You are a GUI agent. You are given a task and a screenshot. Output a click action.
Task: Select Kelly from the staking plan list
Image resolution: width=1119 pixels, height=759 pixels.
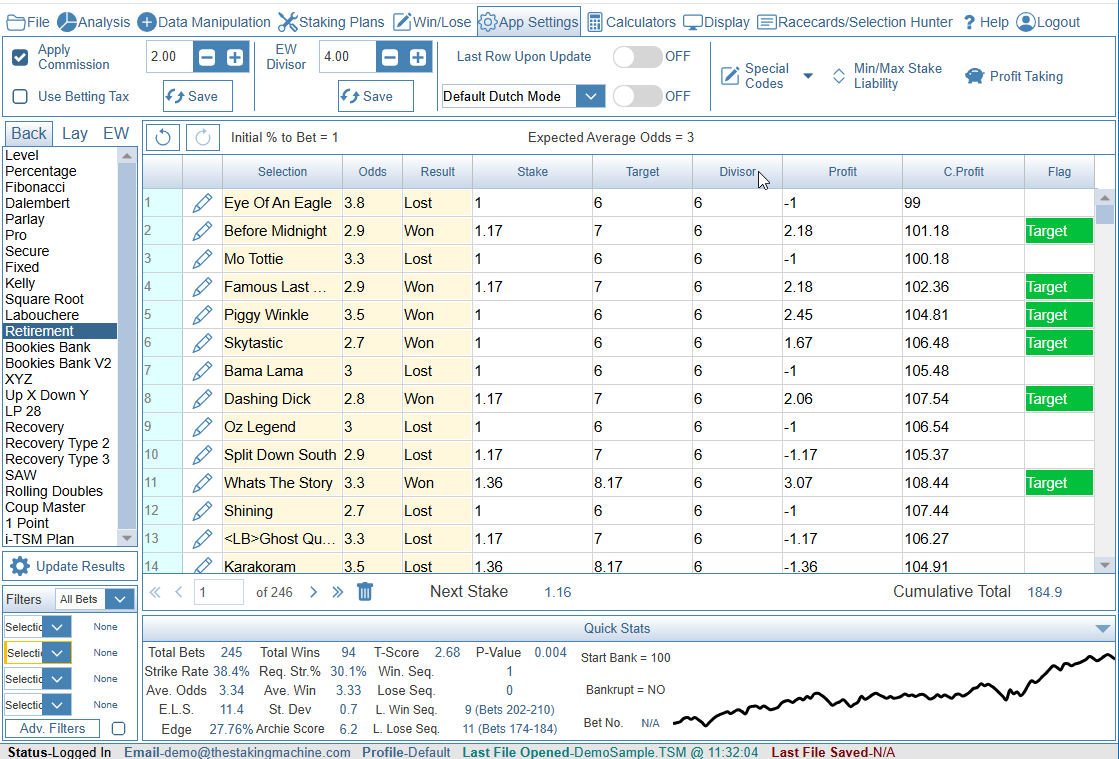(x=20, y=283)
